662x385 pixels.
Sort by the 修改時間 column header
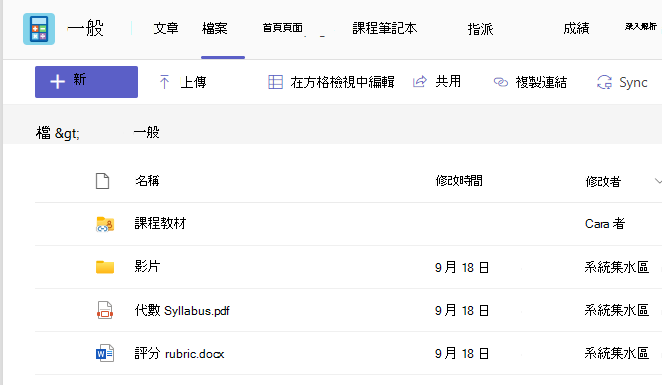point(459,181)
